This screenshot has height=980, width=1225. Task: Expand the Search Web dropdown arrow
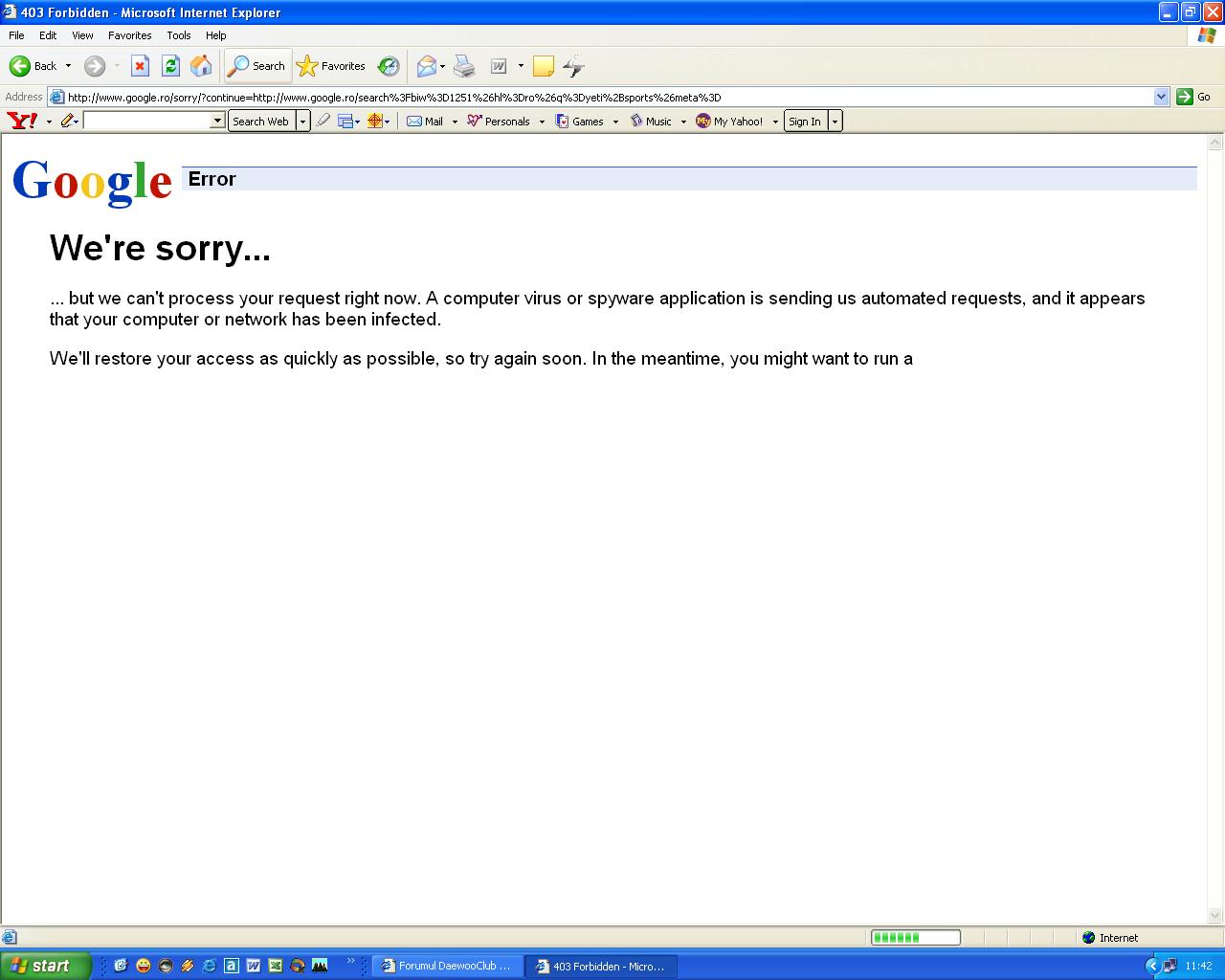pyautogui.click(x=303, y=121)
